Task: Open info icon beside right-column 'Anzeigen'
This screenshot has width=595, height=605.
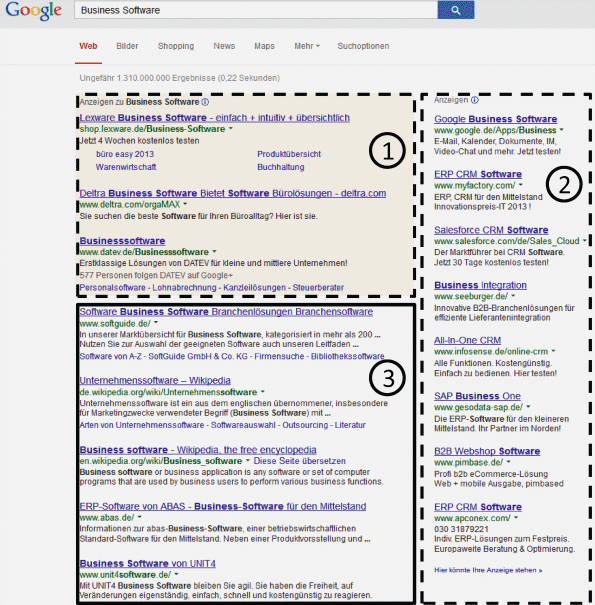Action: pos(475,100)
